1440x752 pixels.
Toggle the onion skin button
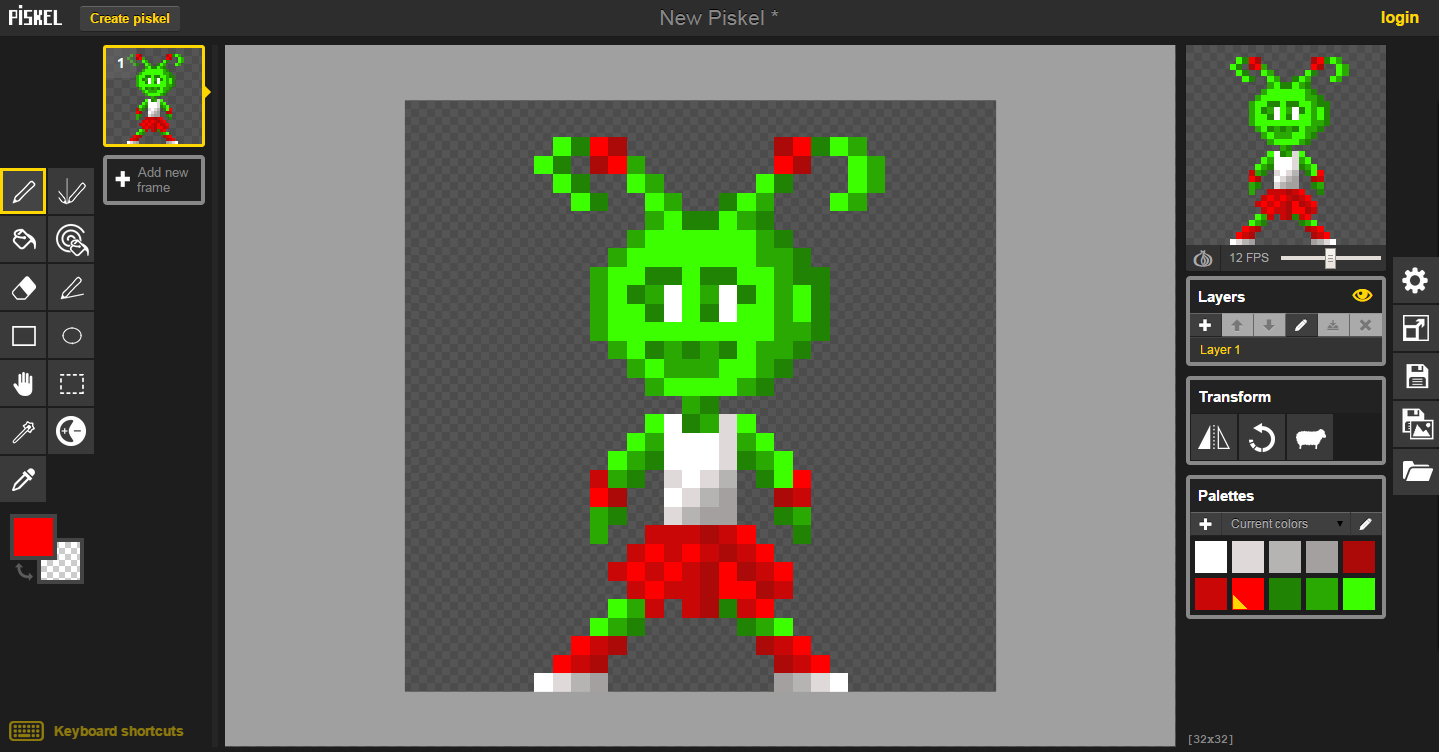coord(1203,258)
